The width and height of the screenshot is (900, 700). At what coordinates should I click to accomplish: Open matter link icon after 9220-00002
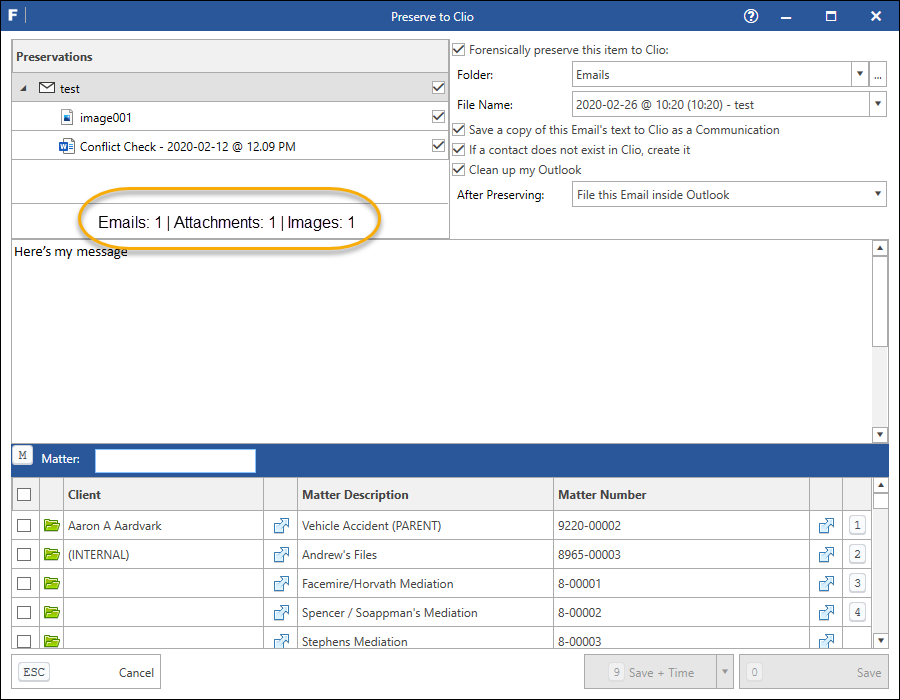pyautogui.click(x=826, y=525)
